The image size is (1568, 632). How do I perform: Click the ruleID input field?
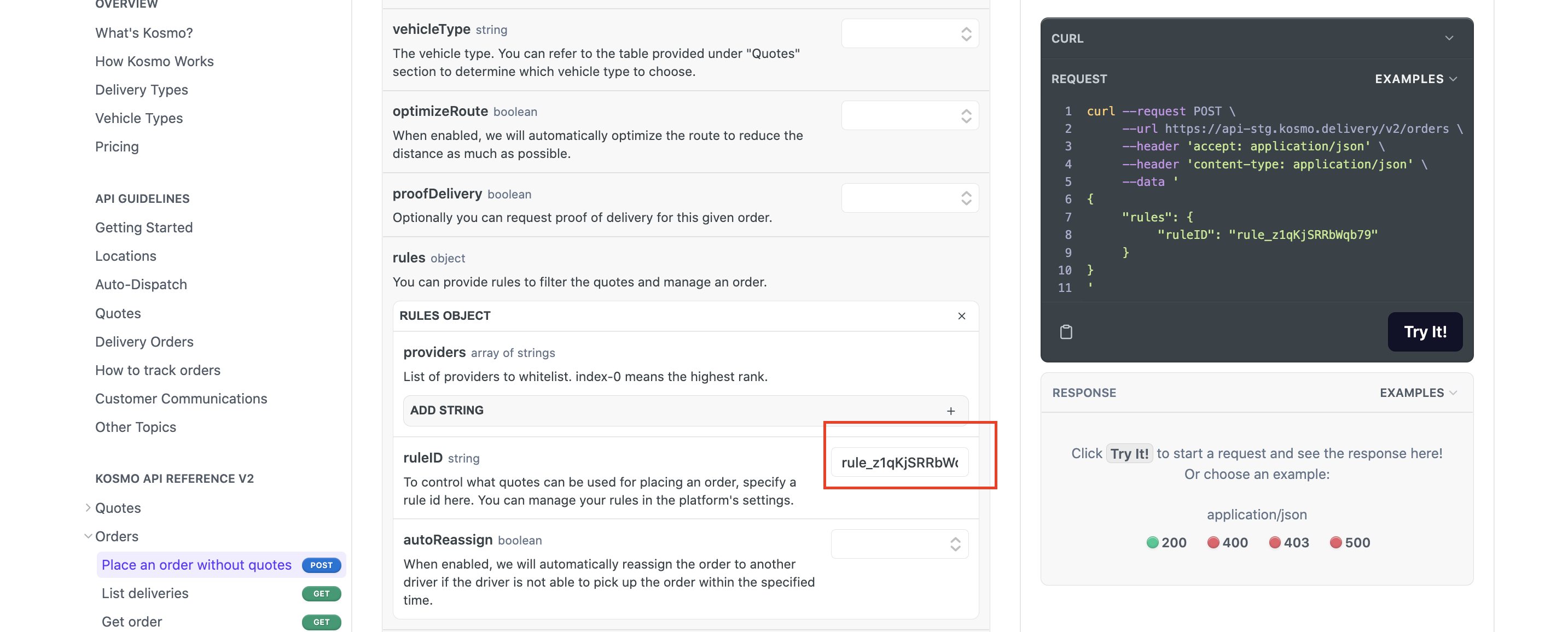899,463
